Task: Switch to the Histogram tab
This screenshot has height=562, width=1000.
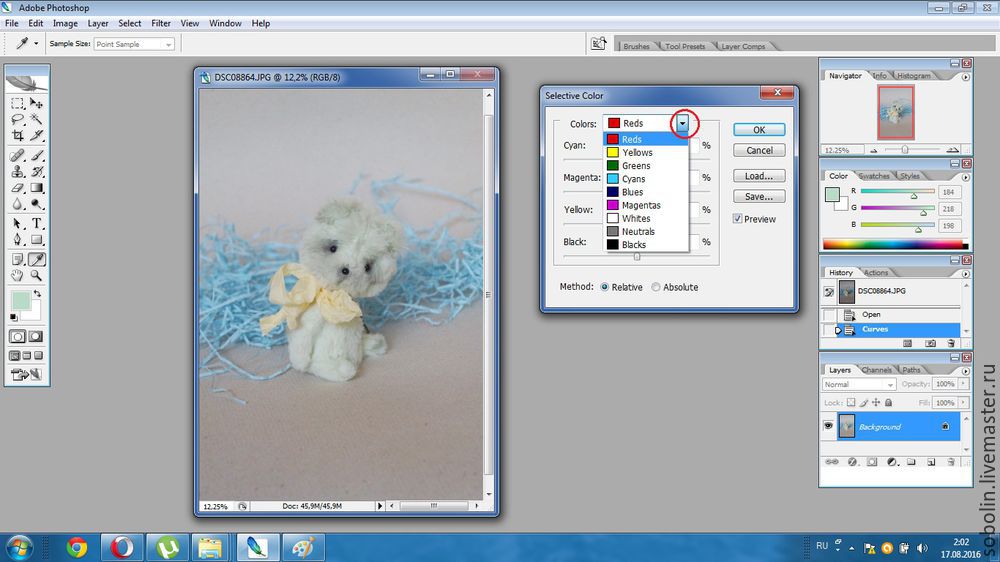Action: (913, 75)
